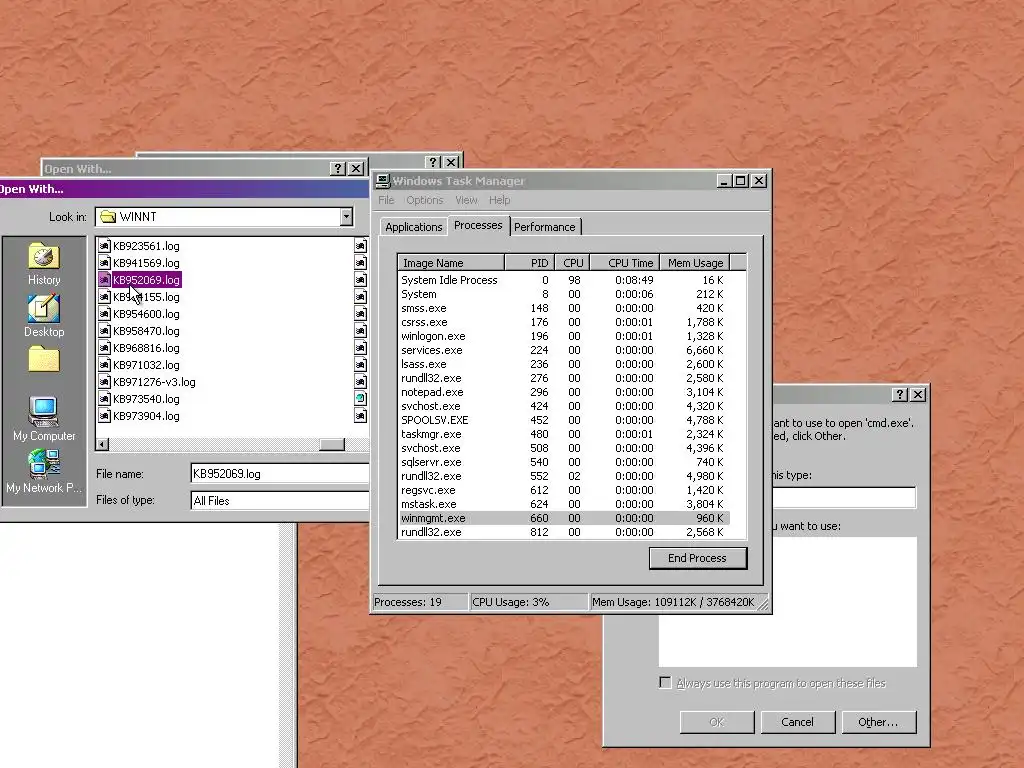This screenshot has height=768, width=1024.
Task: Sort processes by PID column header
Action: 530,263
